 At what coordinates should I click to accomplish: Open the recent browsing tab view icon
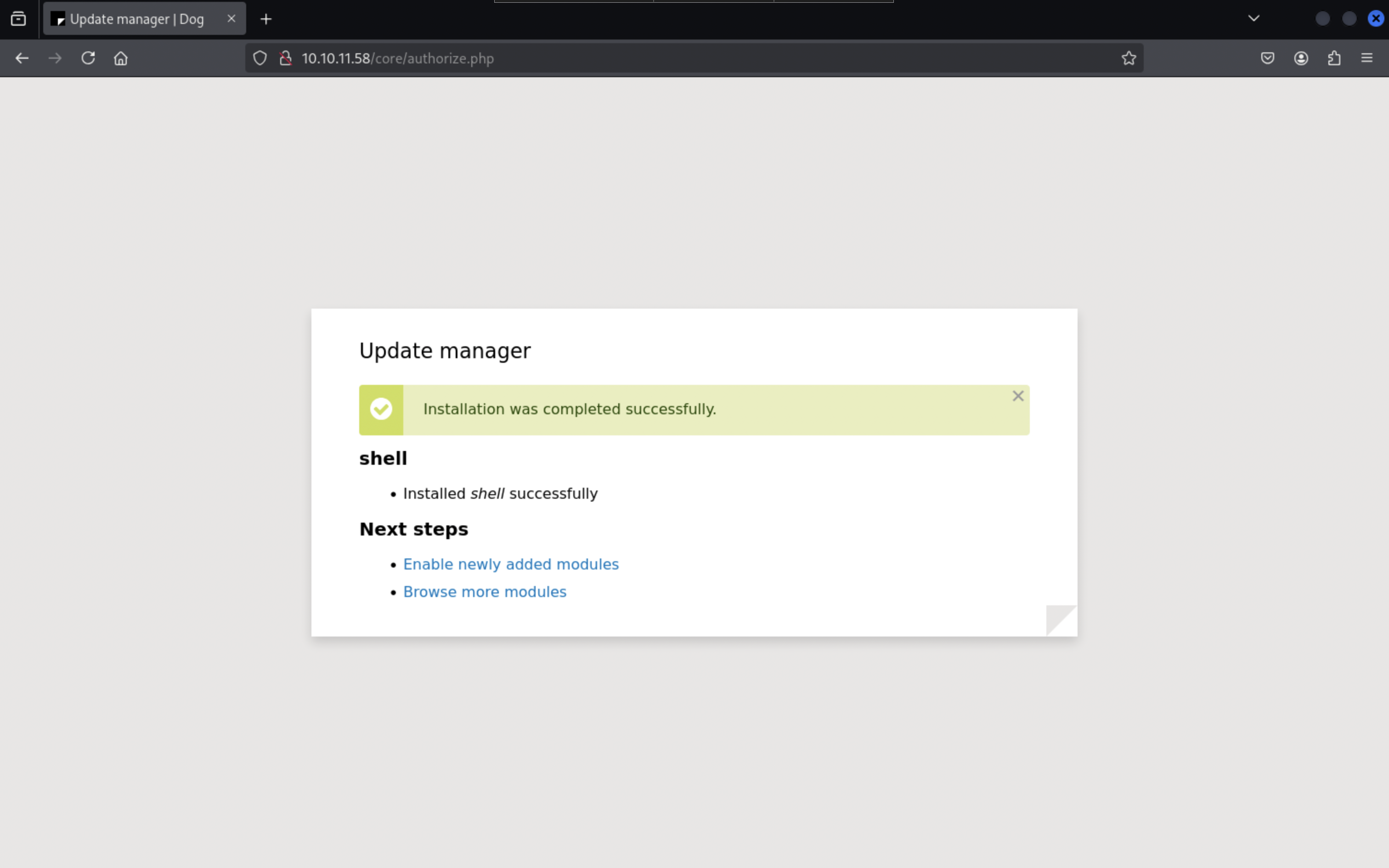(18, 19)
